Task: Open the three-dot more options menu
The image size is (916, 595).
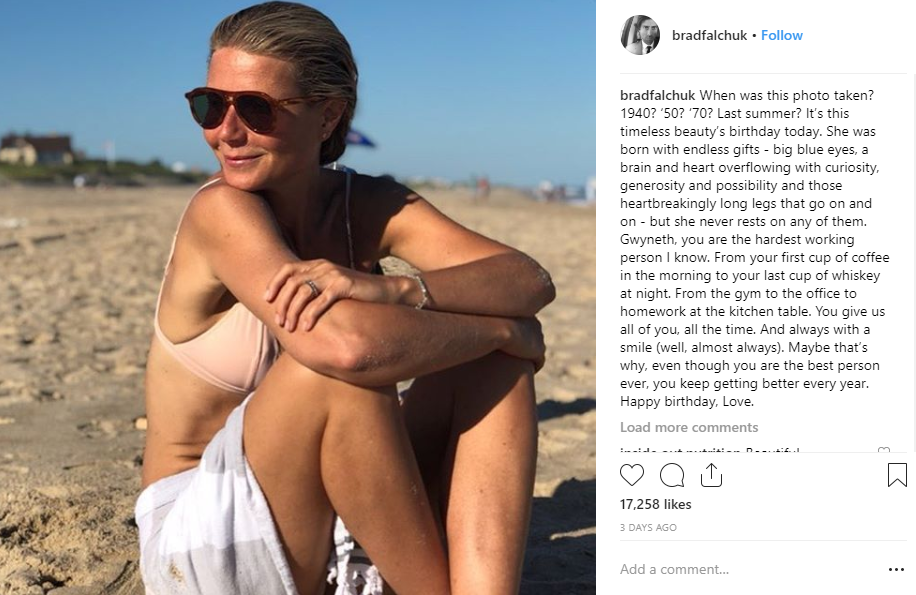Action: pos(896,569)
